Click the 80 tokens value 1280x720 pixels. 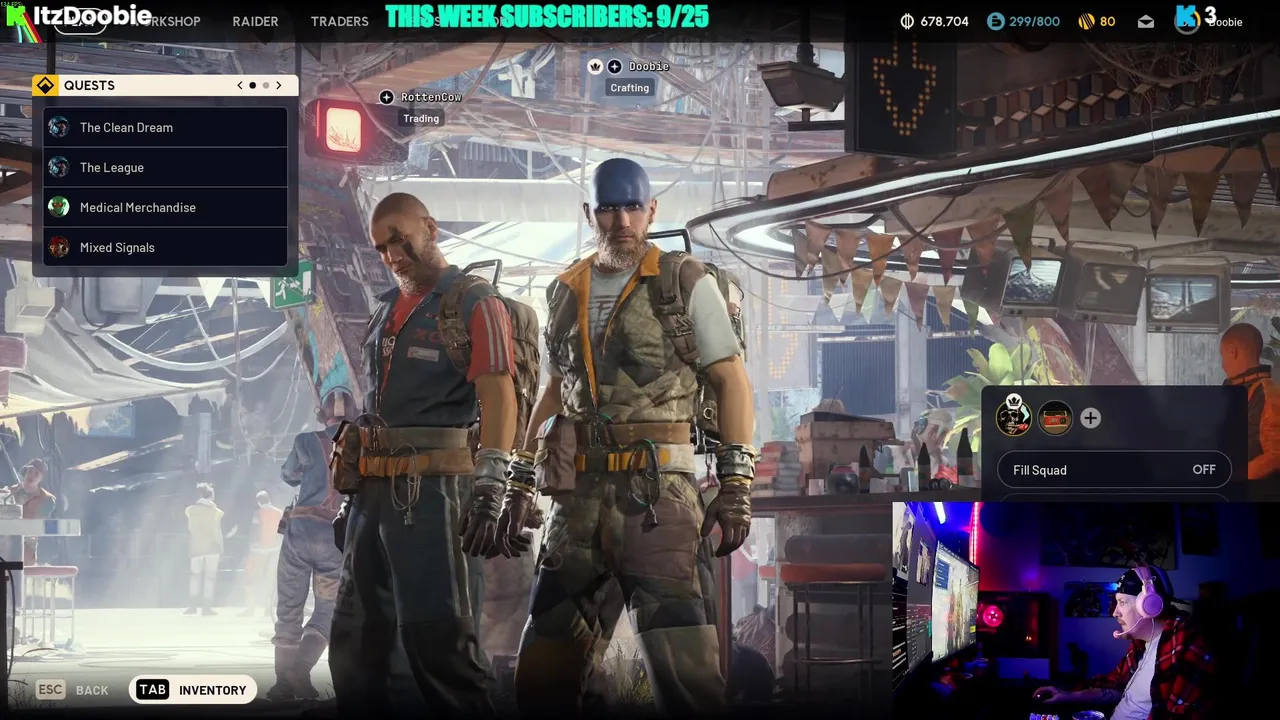[1107, 21]
